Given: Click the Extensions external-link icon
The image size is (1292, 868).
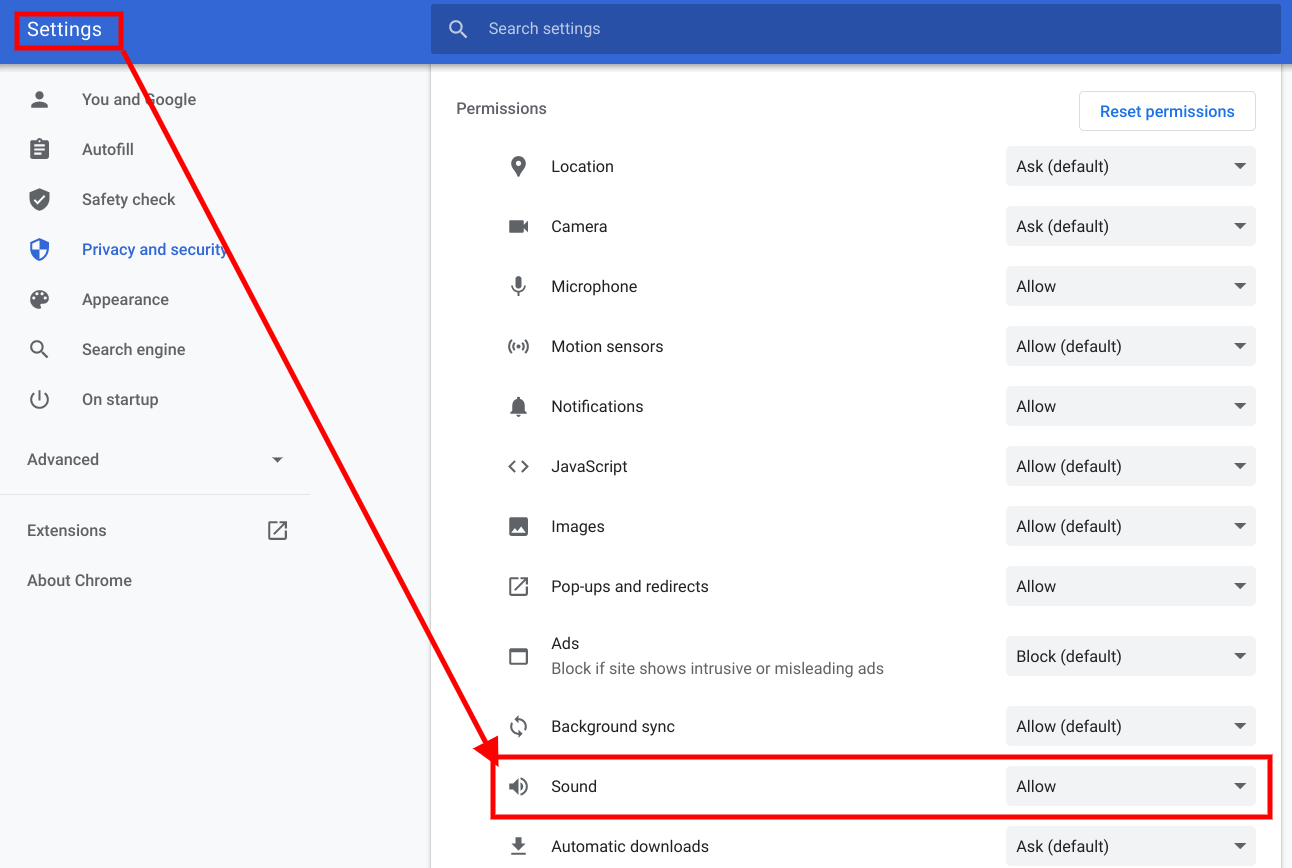Looking at the screenshot, I should (x=278, y=530).
